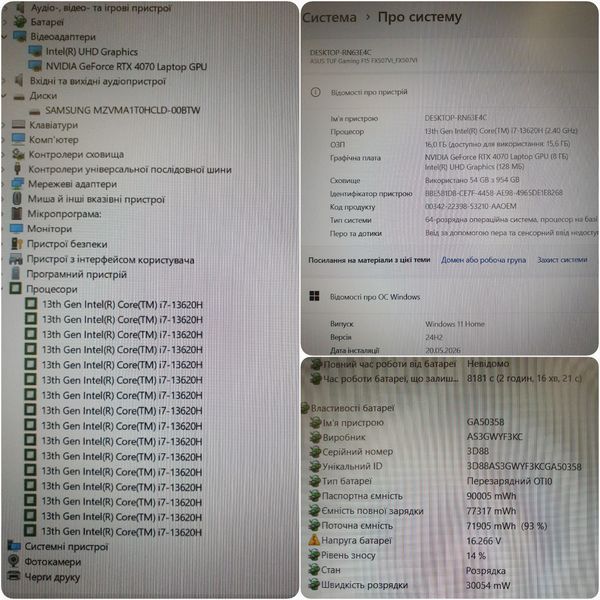
Task: Click the Intel(R) UHD Graphics adapter icon
Action: (35, 51)
